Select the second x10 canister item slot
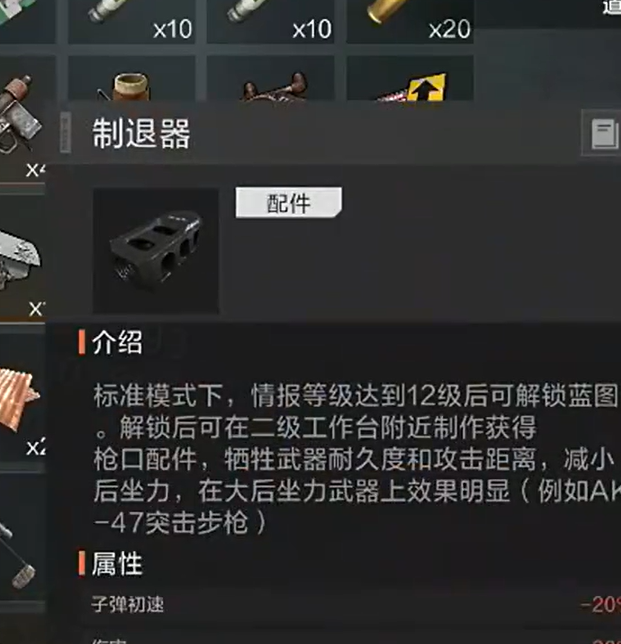Image resolution: width=621 pixels, height=644 pixels. [270, 21]
